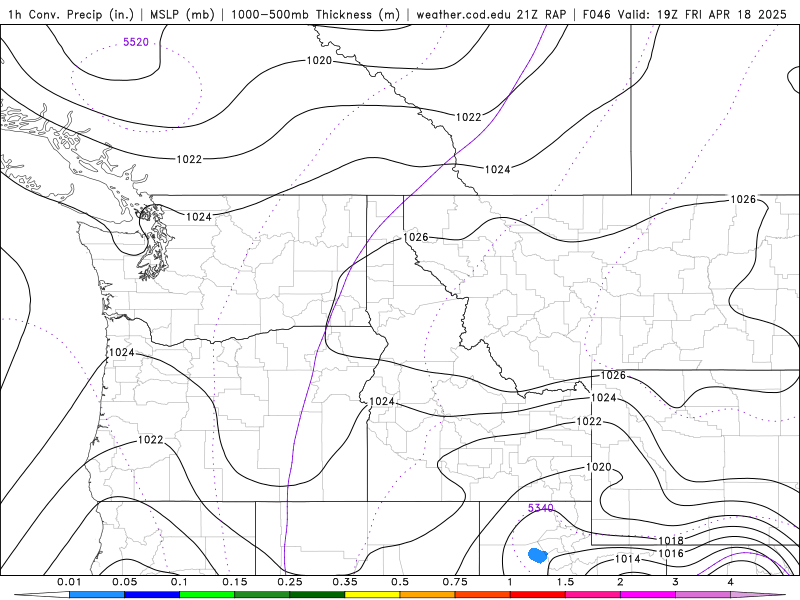Click the '2' legend scale value
800x600 pixels.
click(x=620, y=582)
